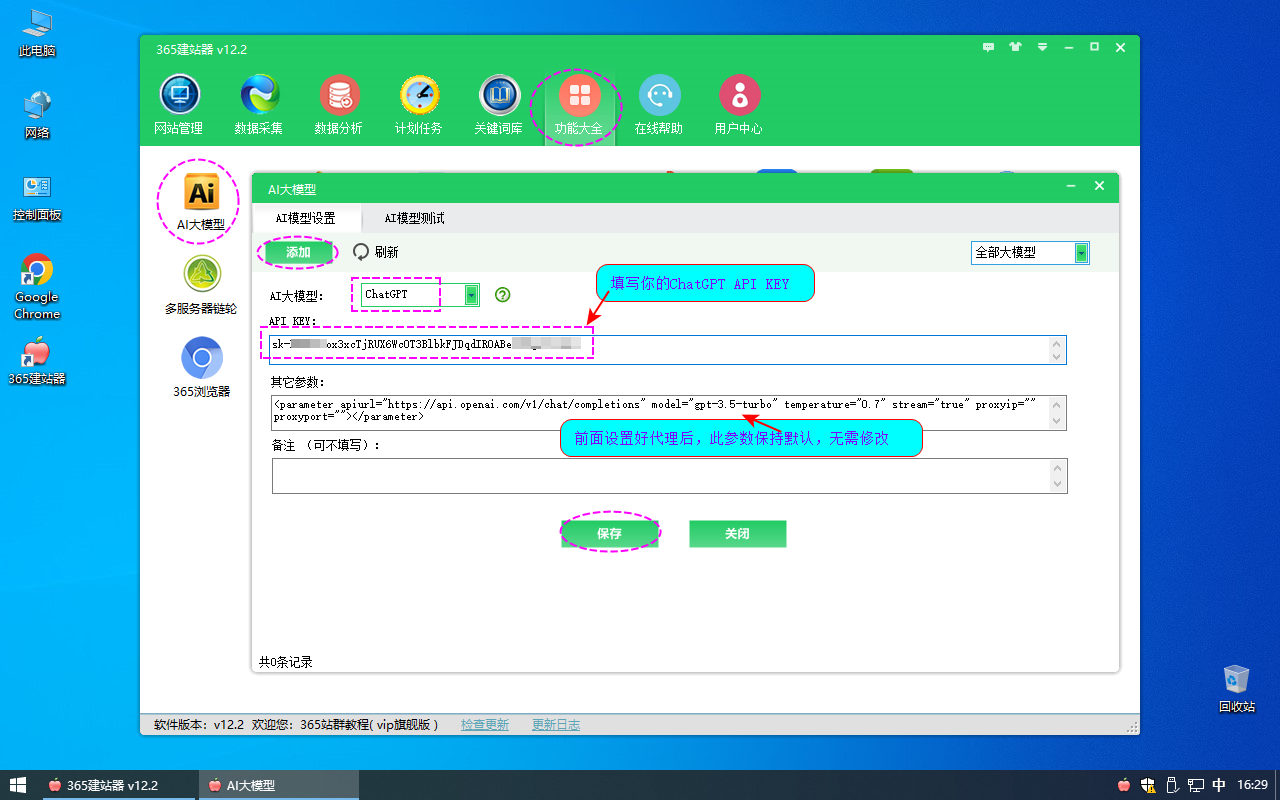Open 此电脑 desktop icon
This screenshot has width=1280, height=800.
(37, 33)
